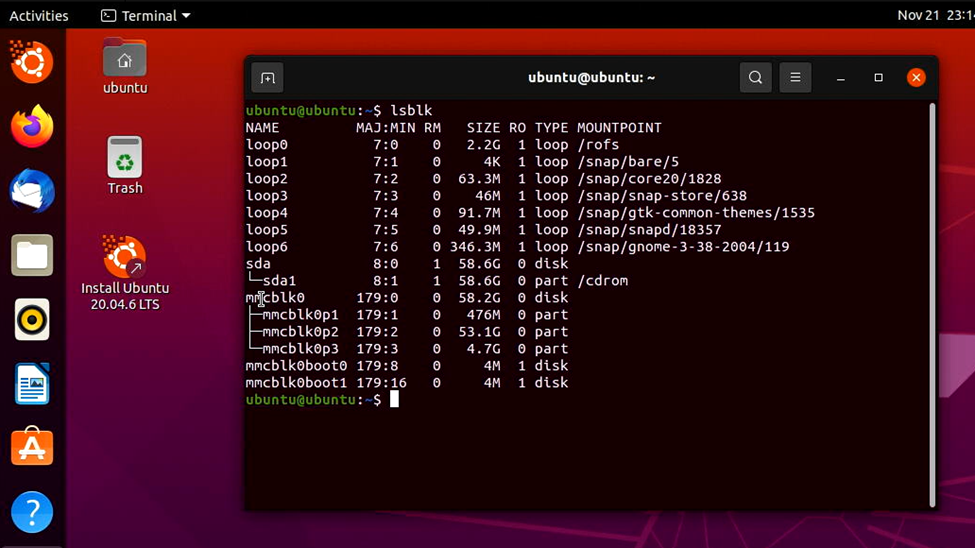The image size is (975, 548).
Task: Click the terminal prompt cursor block
Action: pos(394,399)
